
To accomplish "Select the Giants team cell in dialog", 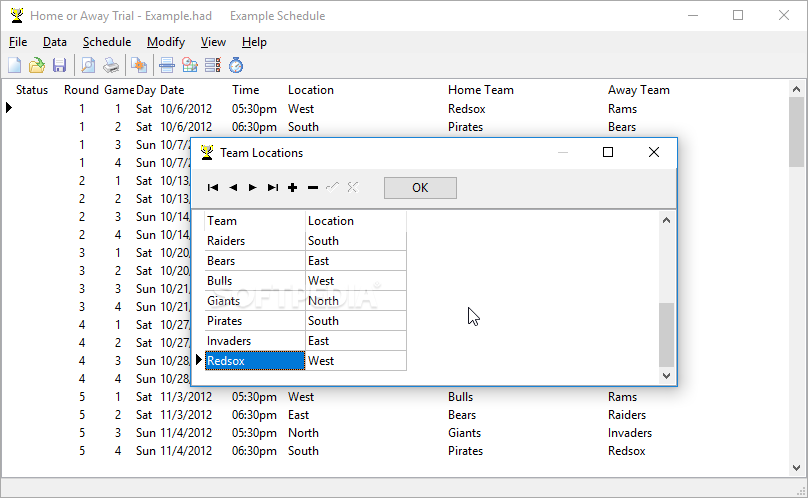I will tap(255, 301).
